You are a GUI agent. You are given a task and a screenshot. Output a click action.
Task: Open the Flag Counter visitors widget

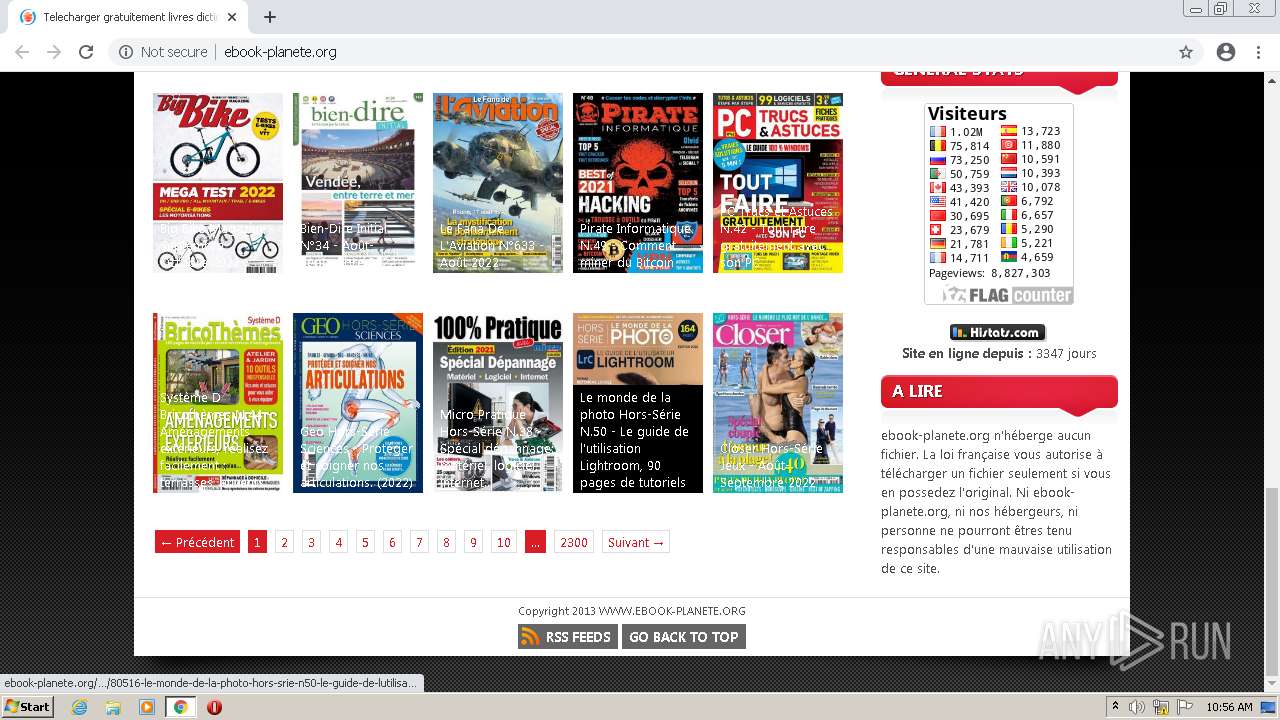point(999,204)
